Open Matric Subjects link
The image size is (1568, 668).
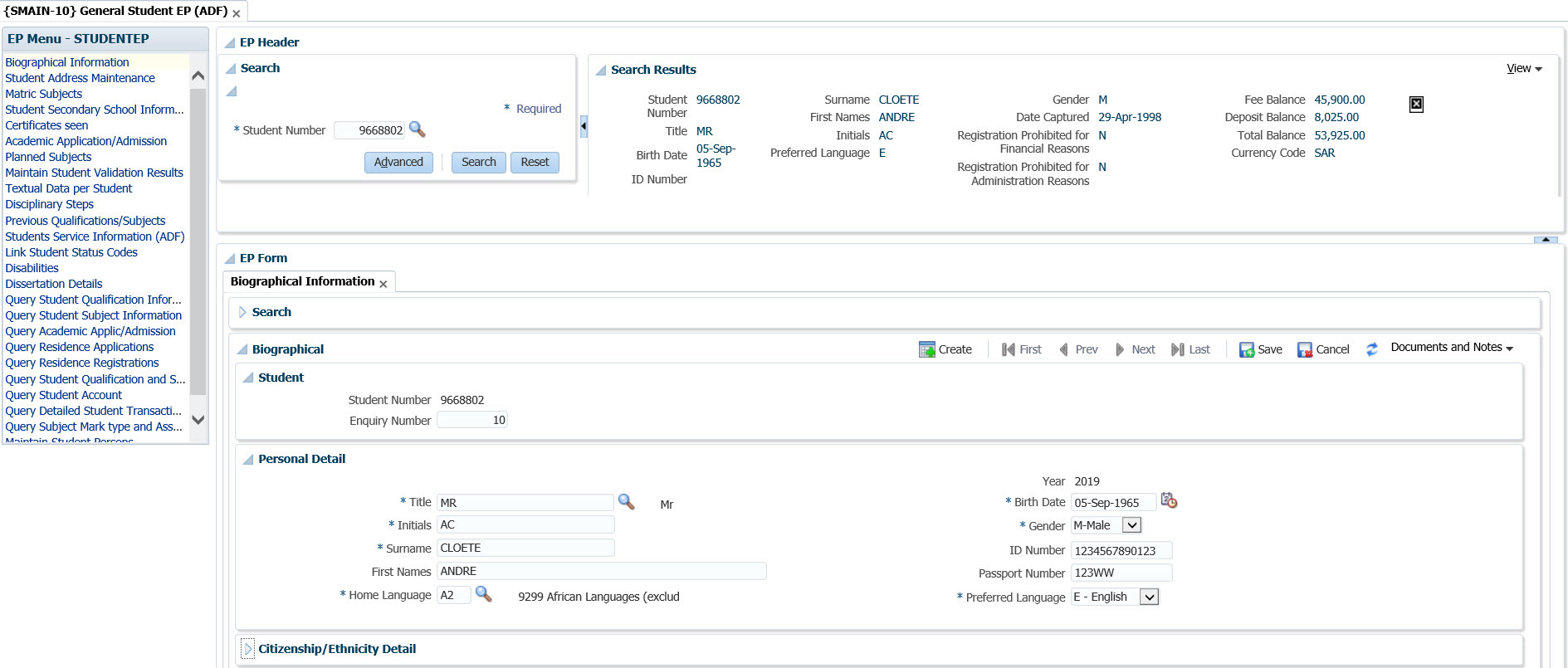click(43, 94)
